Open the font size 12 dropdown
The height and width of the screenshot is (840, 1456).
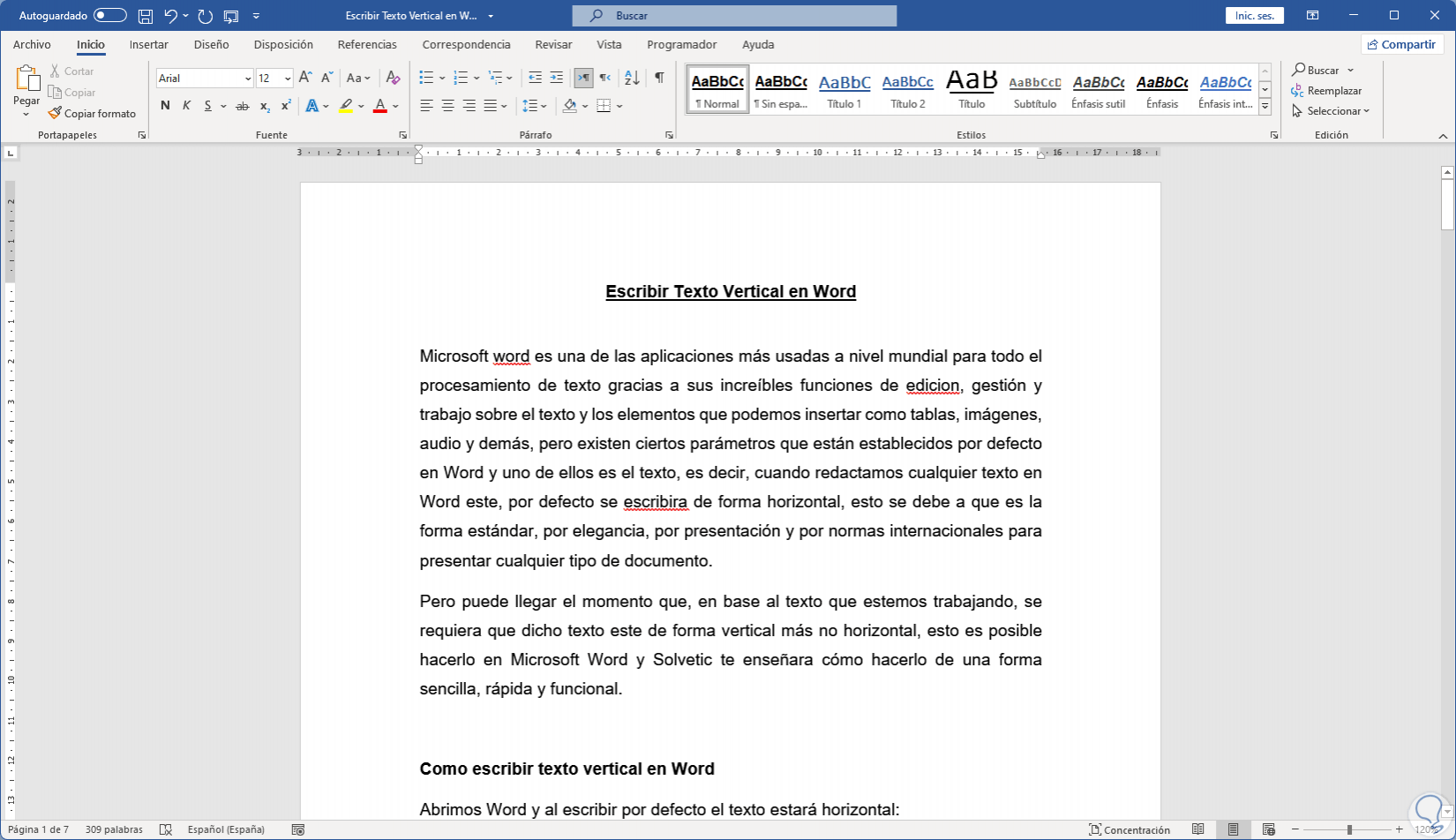tap(288, 79)
